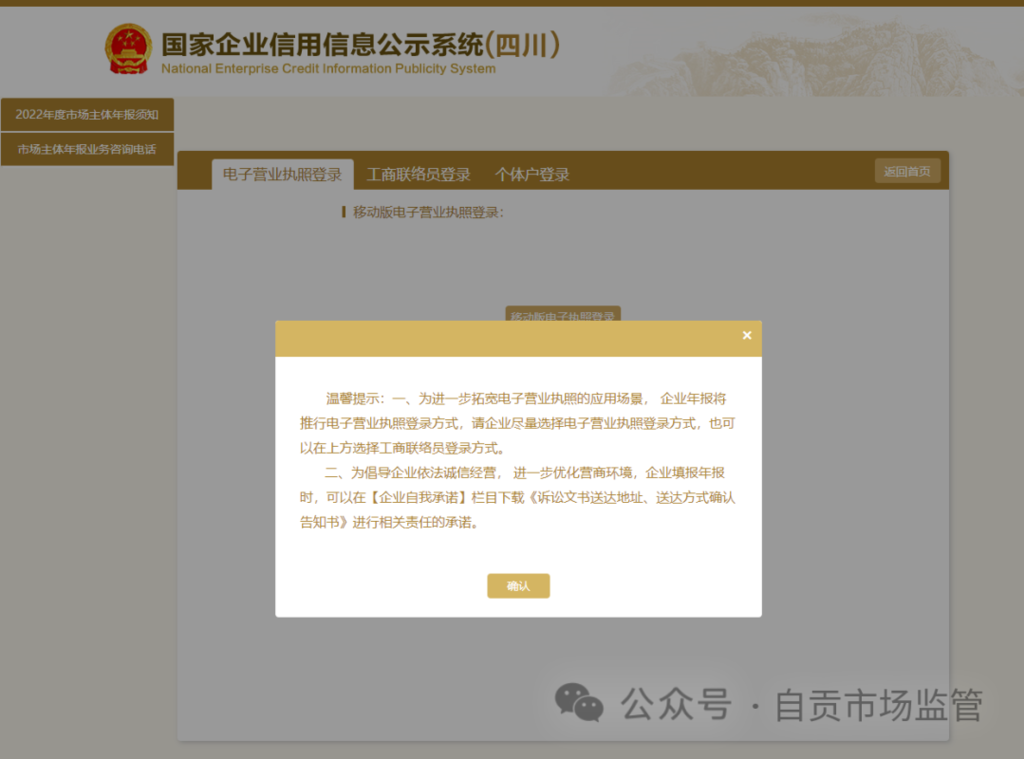Open the 市场主体年报业务咨询电话 sidebar link
This screenshot has height=759, width=1024.
(x=87, y=150)
